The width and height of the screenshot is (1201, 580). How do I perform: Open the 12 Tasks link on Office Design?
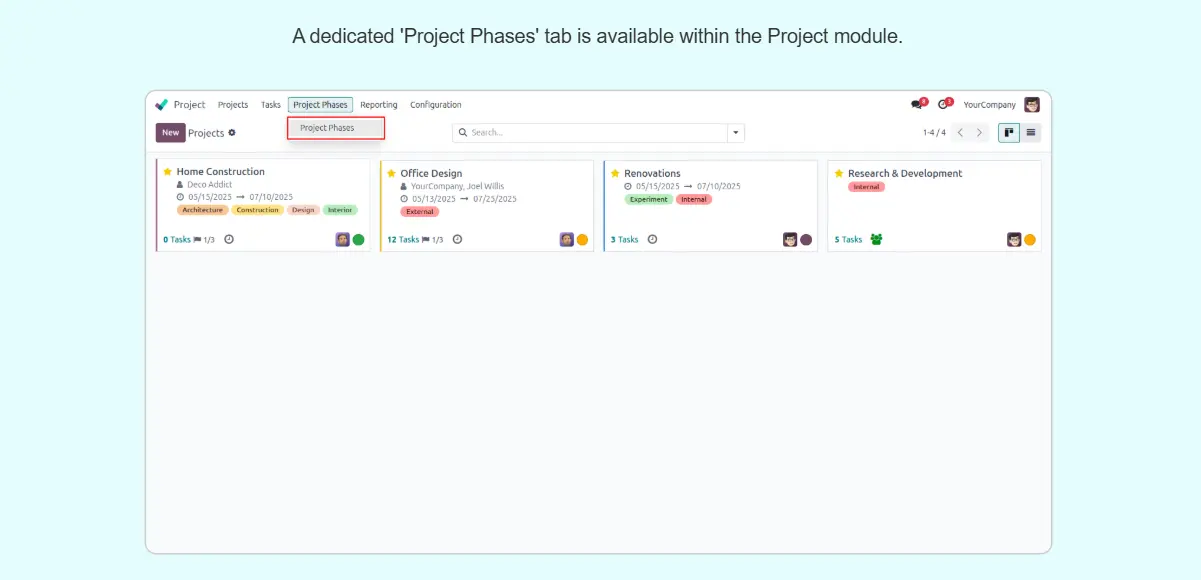point(403,240)
